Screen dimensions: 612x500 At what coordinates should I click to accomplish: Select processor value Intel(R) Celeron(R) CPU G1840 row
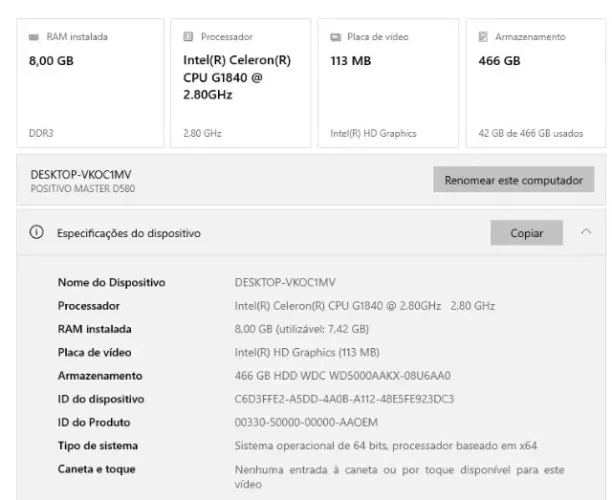(x=365, y=306)
